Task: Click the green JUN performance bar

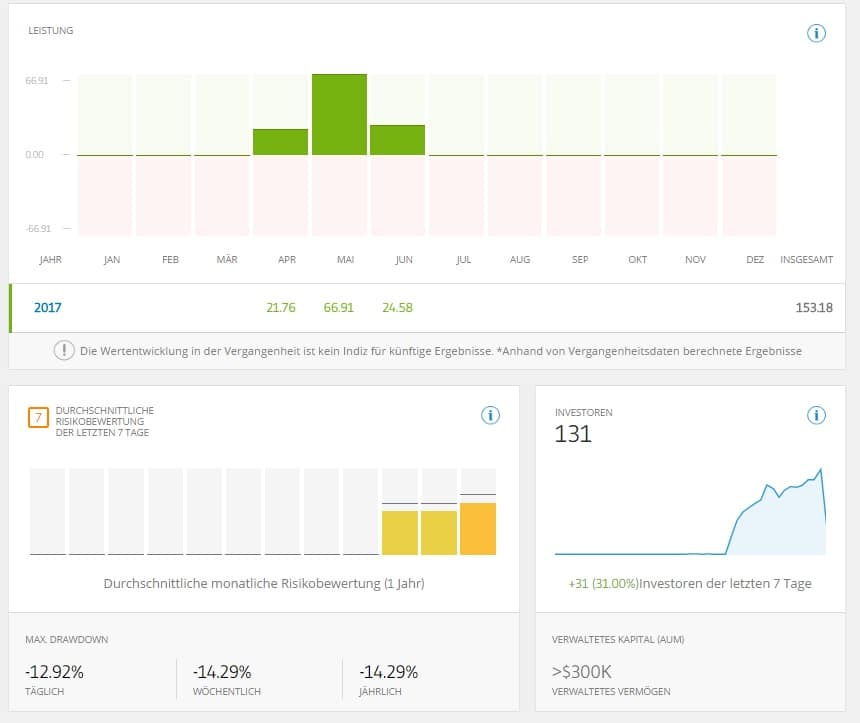Action: point(397,140)
